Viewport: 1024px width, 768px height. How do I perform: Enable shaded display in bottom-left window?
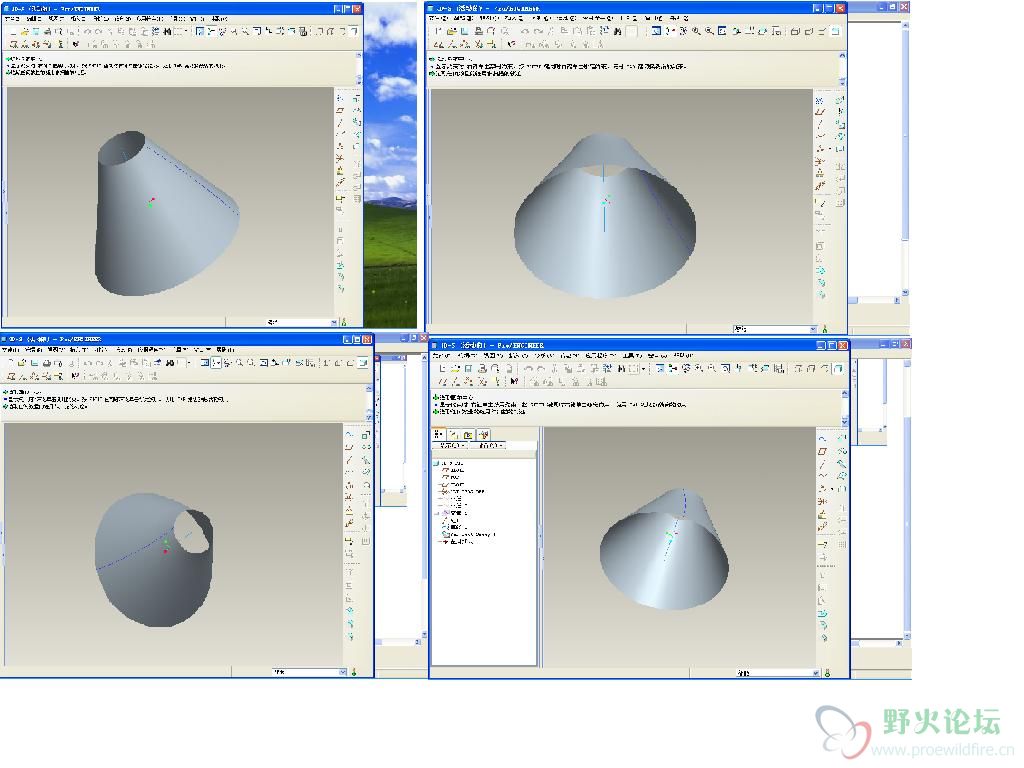(x=363, y=363)
